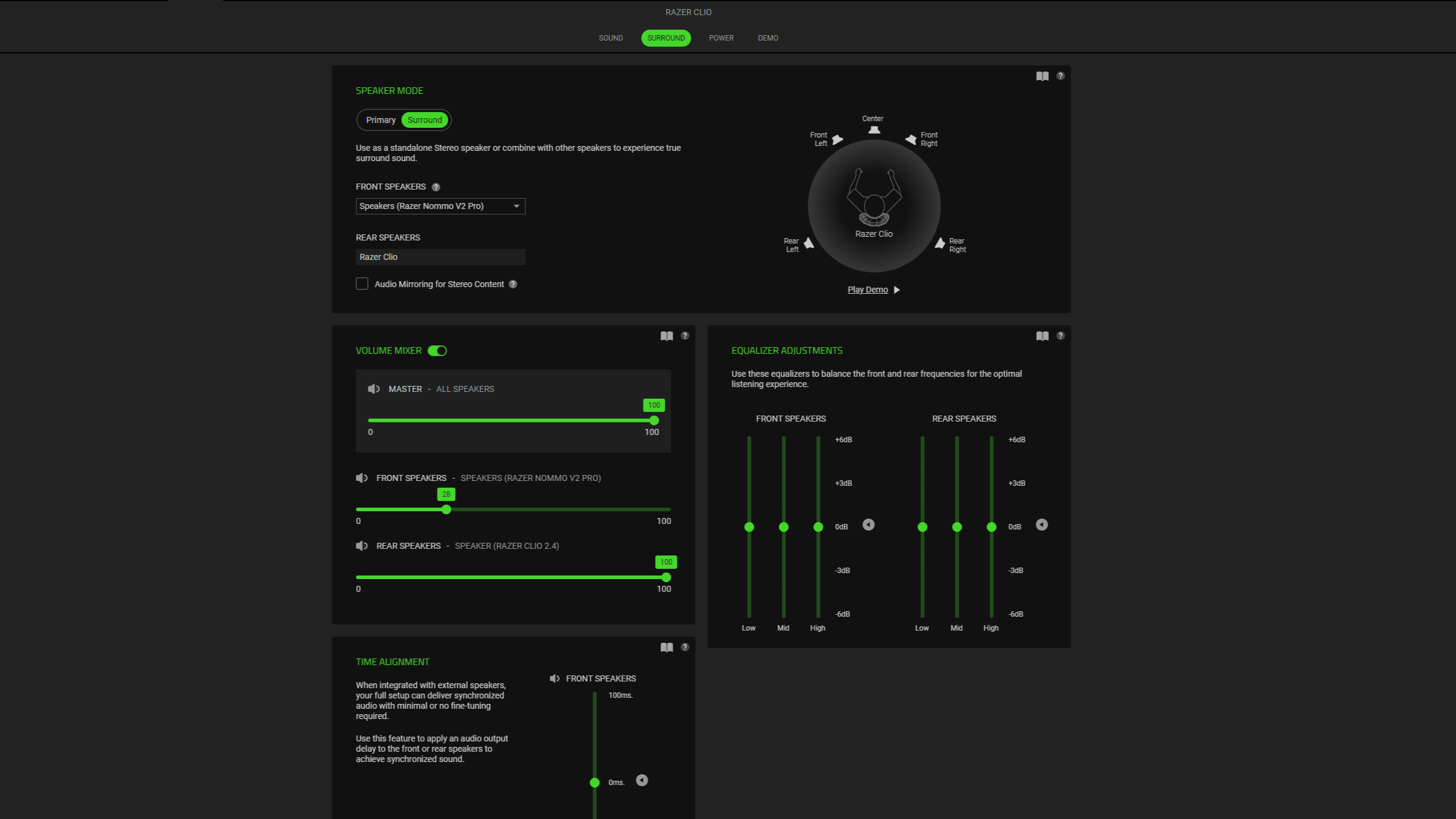The image size is (1456, 819).
Task: Click the Front Speakers volume slider handle at 28
Action: 446,509
